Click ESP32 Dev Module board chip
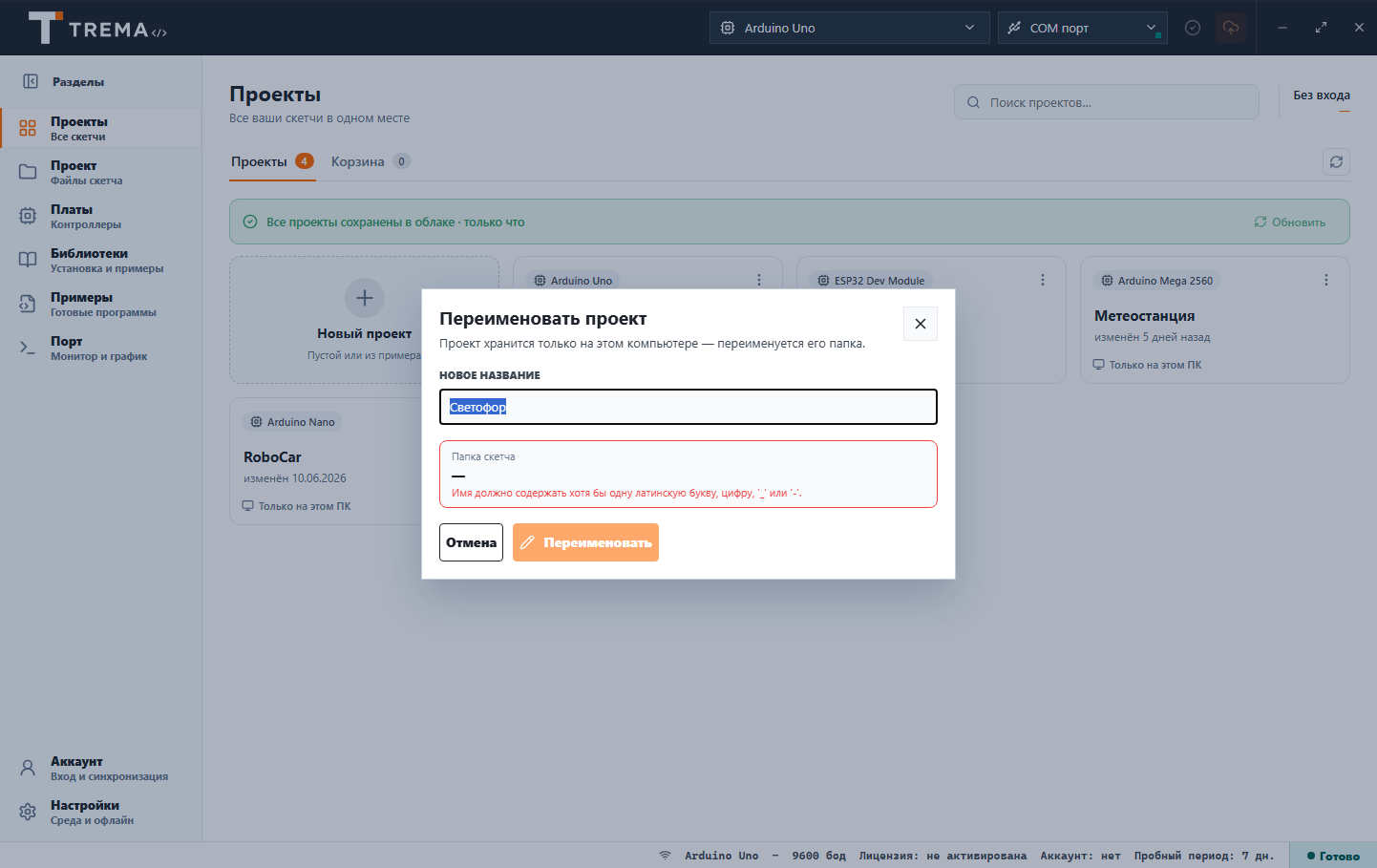The image size is (1377, 868). [871, 281]
